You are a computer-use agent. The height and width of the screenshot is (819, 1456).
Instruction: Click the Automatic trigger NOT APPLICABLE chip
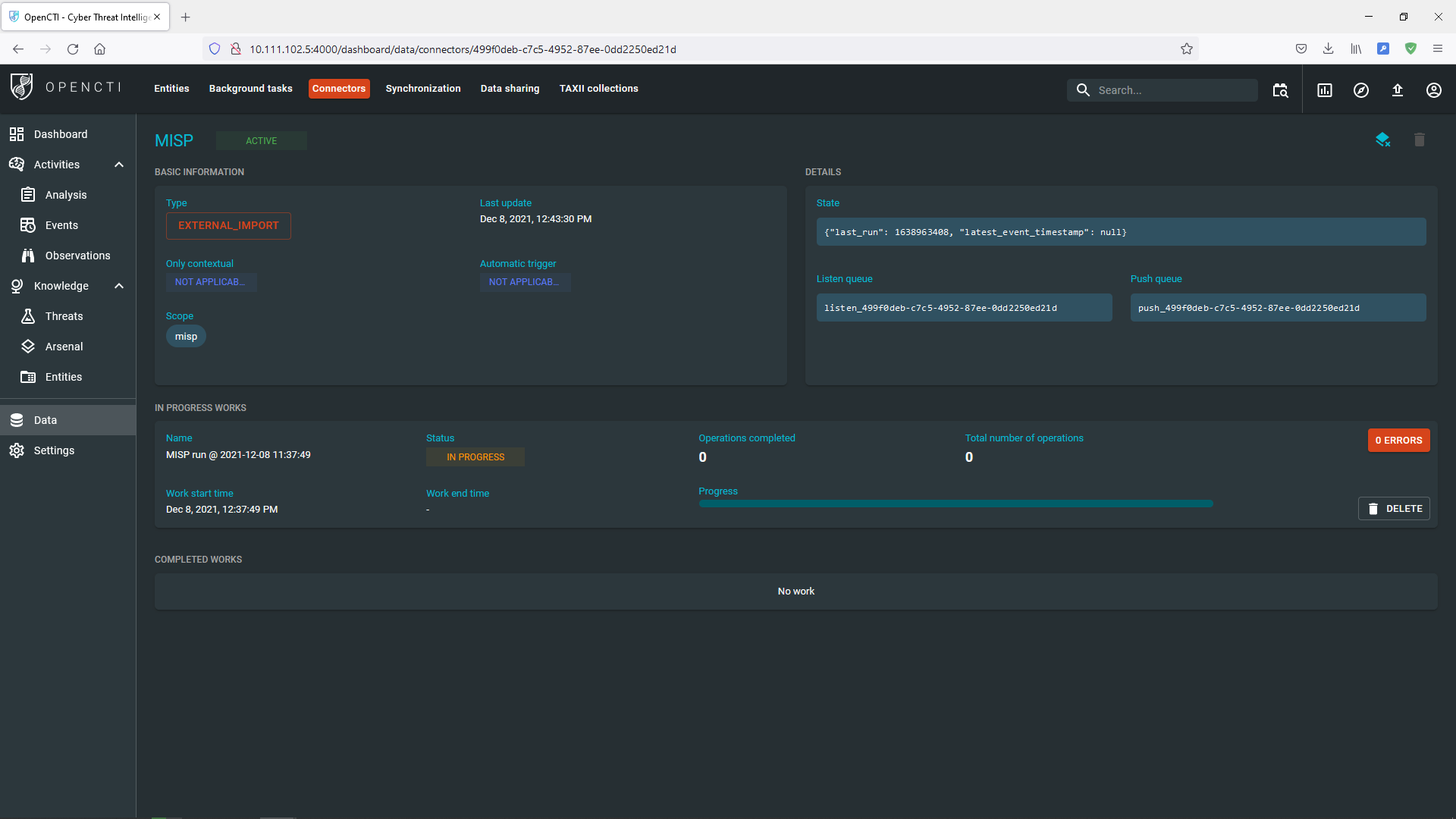[x=525, y=282]
